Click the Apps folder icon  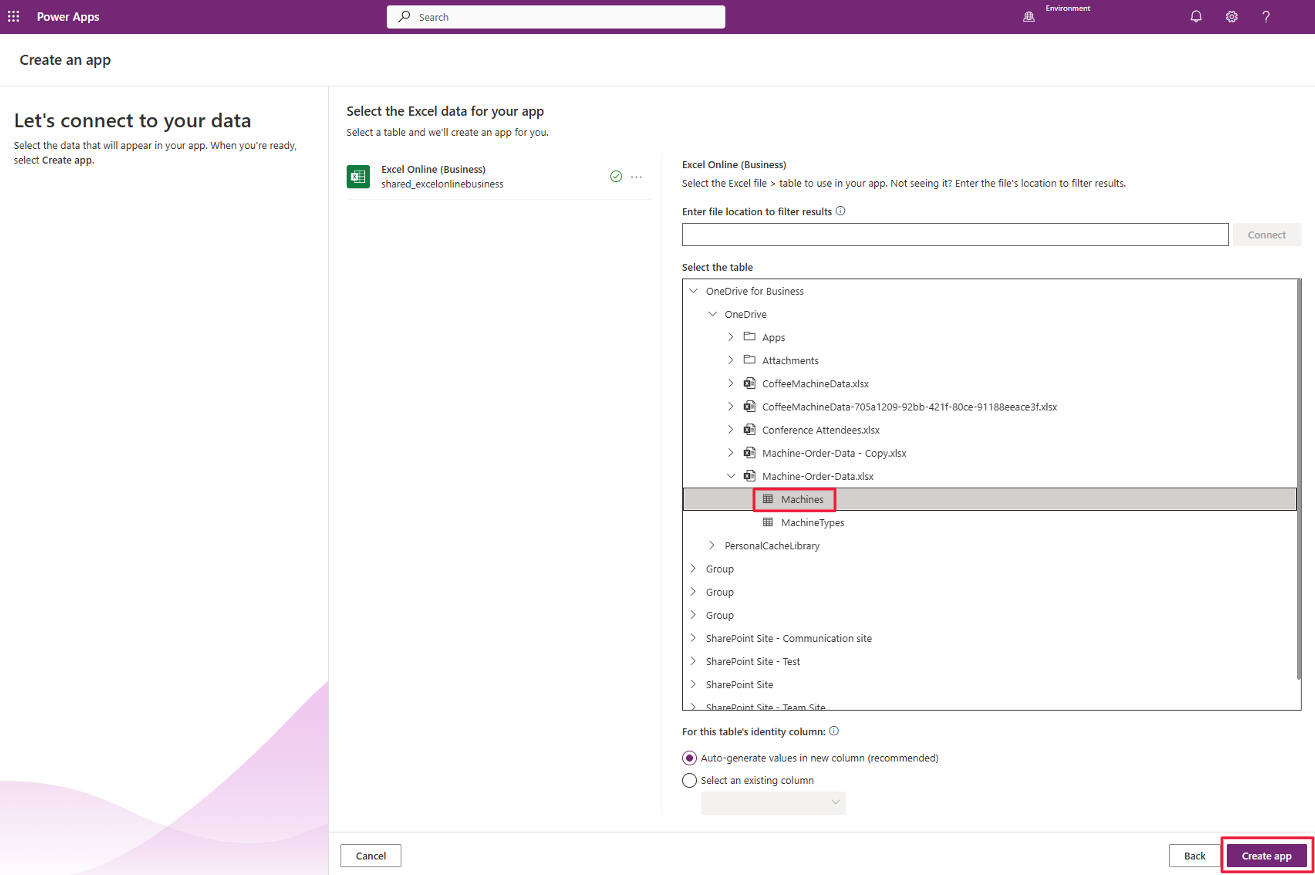(x=749, y=337)
